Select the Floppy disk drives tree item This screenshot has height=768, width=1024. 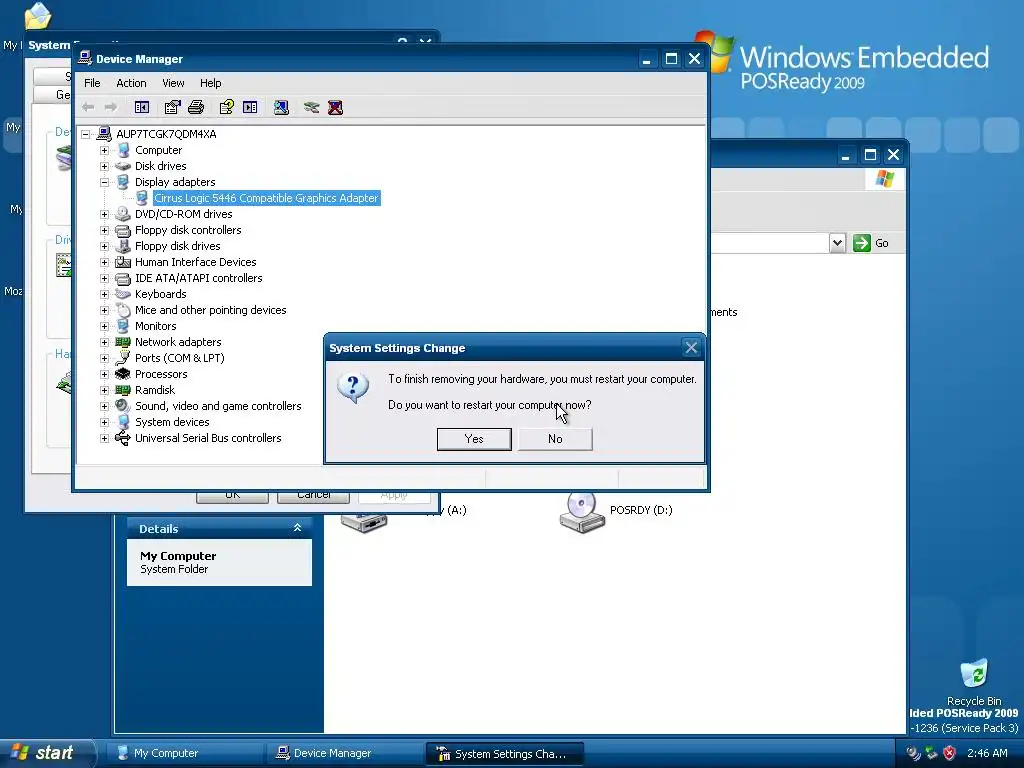coord(178,246)
